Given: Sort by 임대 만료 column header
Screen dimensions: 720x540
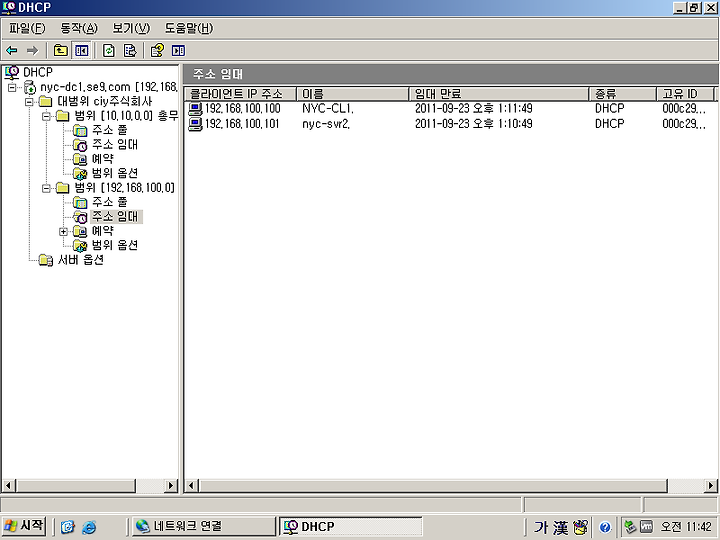Looking at the screenshot, I should pos(499,94).
